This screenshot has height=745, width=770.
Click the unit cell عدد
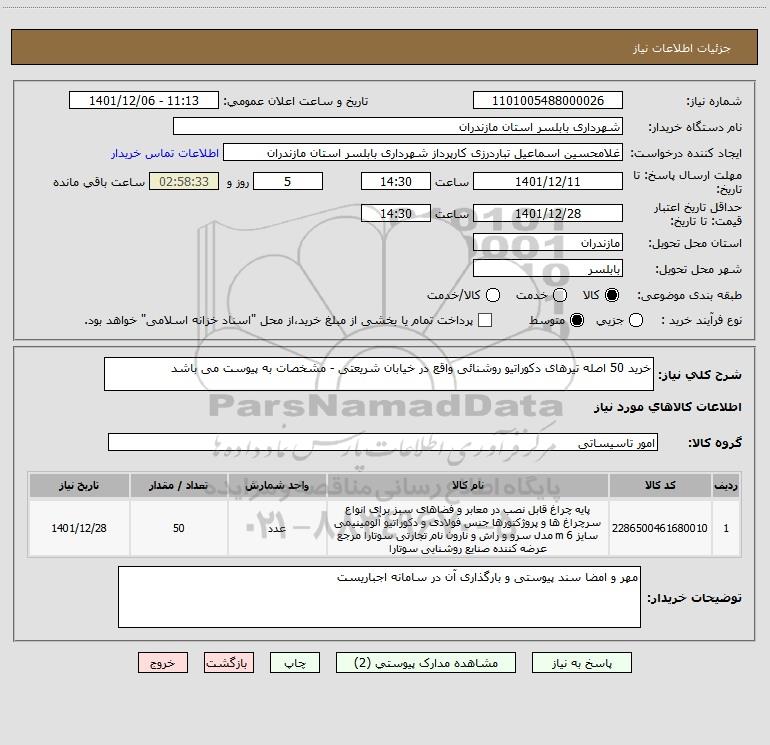point(277,528)
